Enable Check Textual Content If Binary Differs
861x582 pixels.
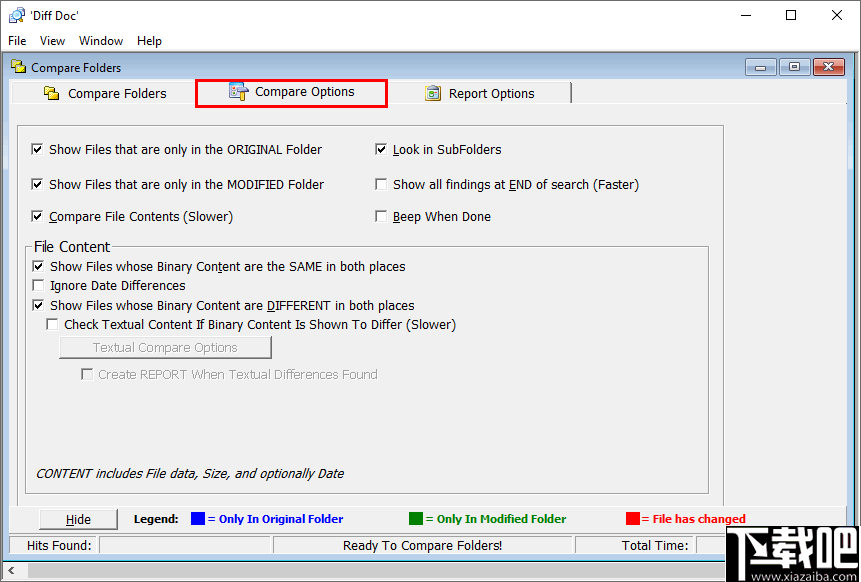[52, 324]
